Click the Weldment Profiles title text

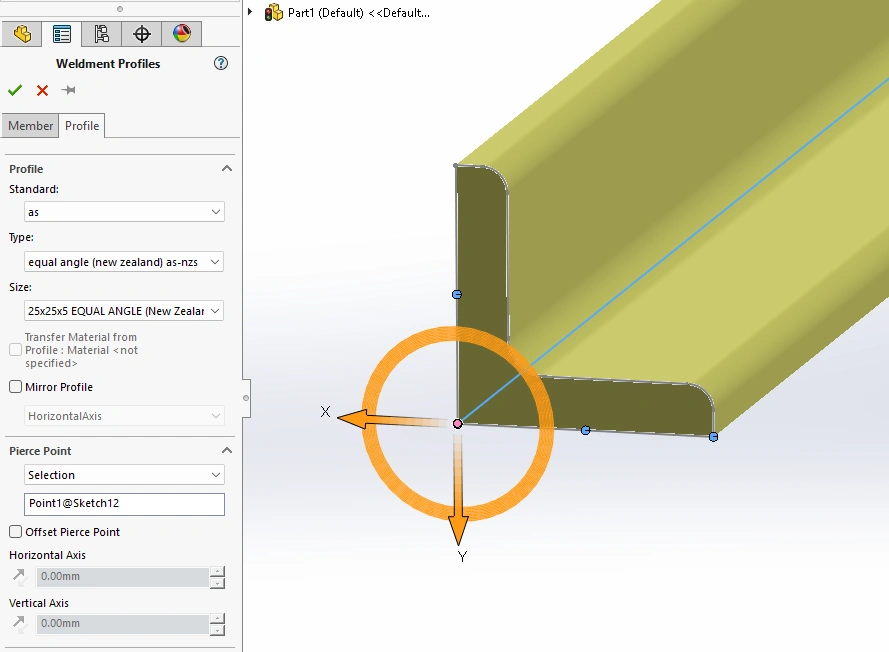point(108,63)
